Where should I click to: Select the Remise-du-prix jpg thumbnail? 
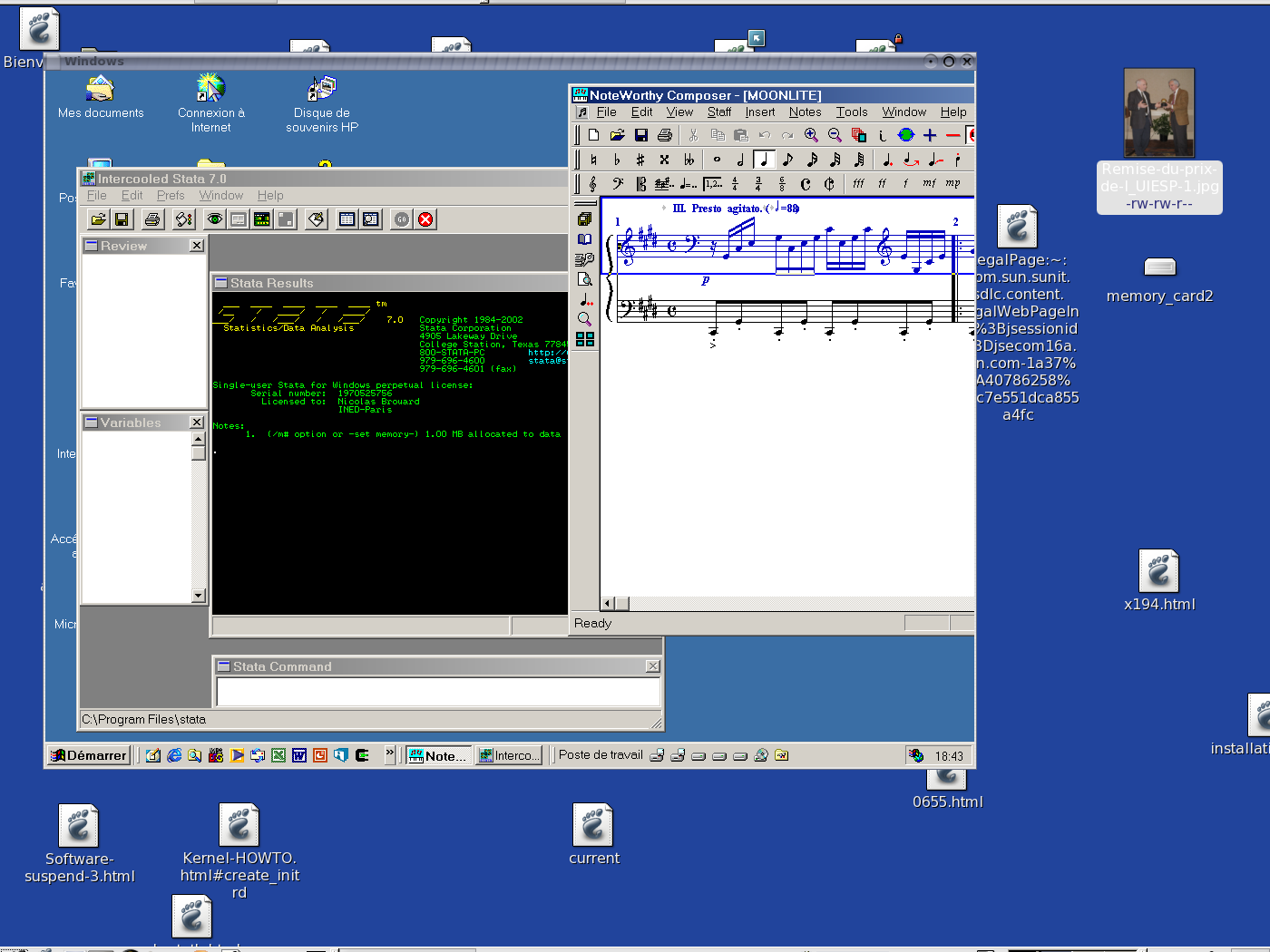pyautogui.click(x=1159, y=113)
